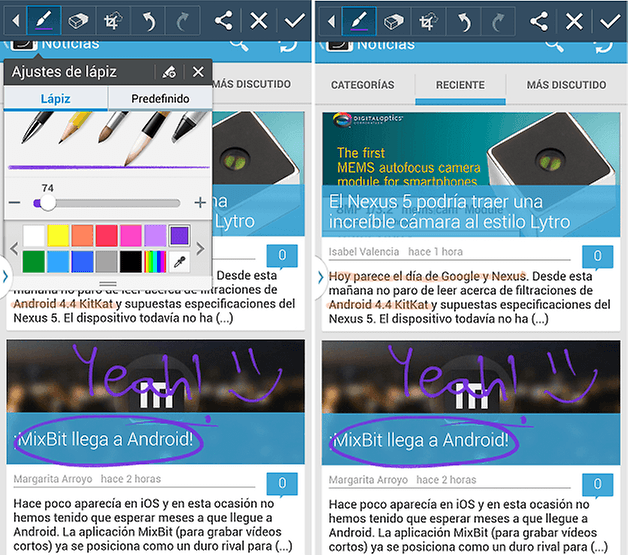Image resolution: width=628 pixels, height=555 pixels.
Task: Tap comment count bubble on Nexus 5 article right
Action: click(x=597, y=256)
